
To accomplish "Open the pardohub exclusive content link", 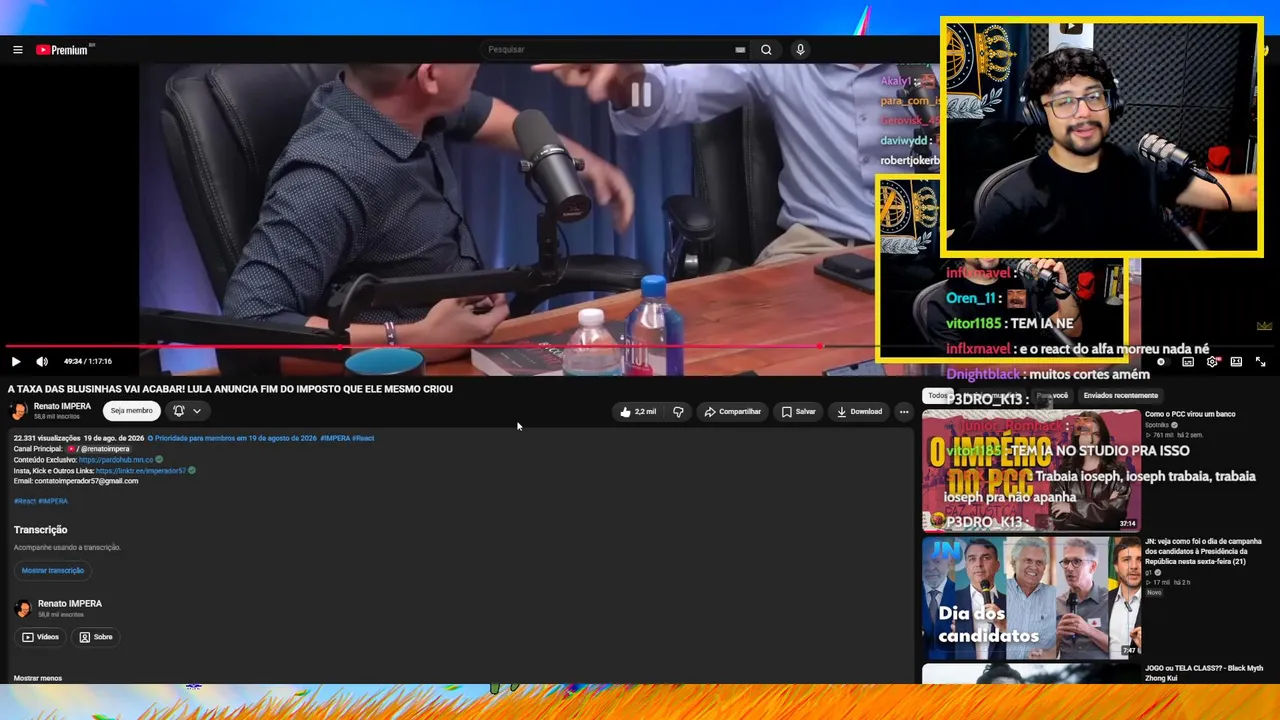I will pos(116,460).
